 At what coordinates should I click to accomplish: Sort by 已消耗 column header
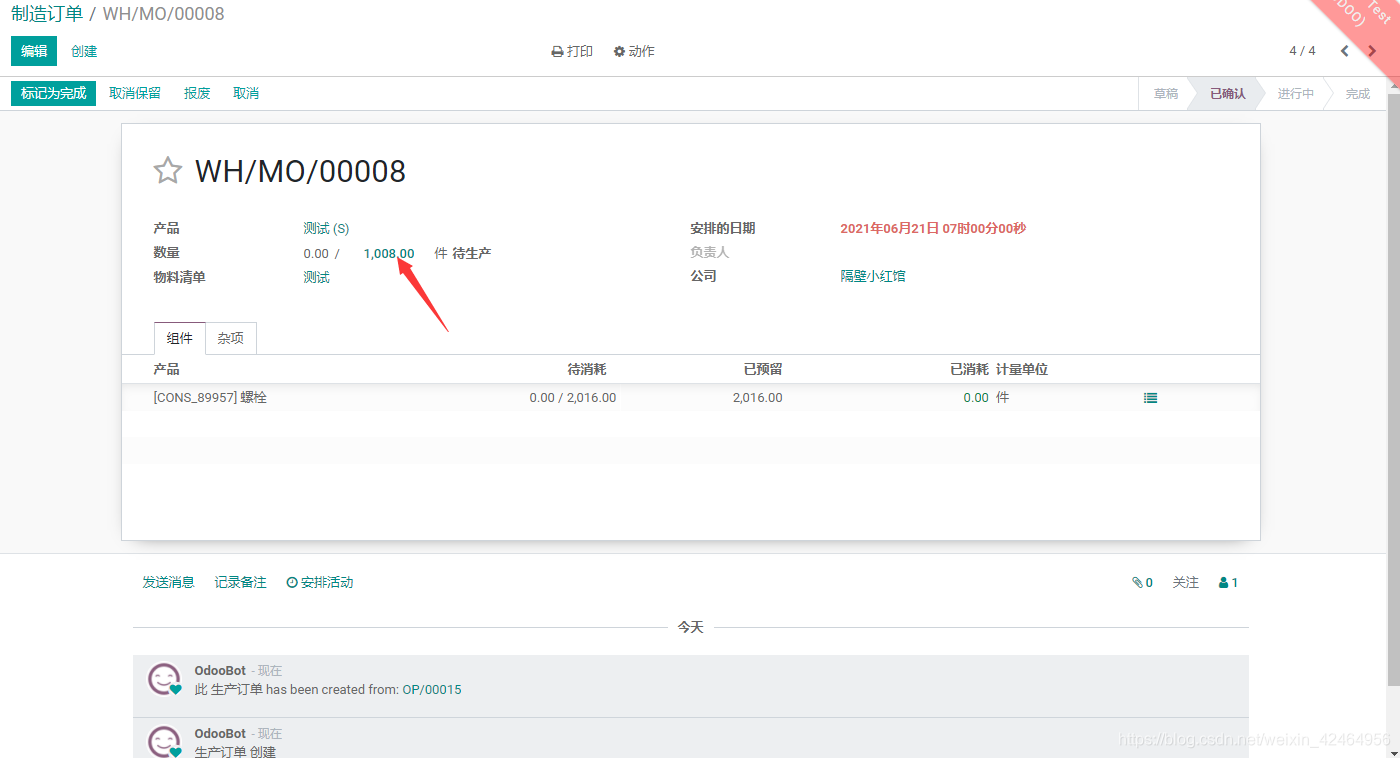pyautogui.click(x=969, y=369)
